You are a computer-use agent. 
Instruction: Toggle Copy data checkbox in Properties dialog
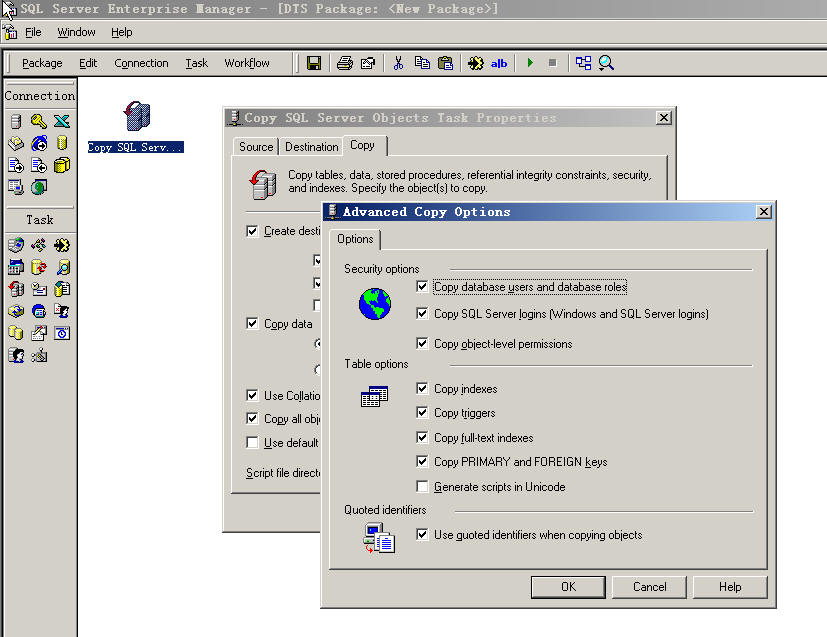point(252,323)
